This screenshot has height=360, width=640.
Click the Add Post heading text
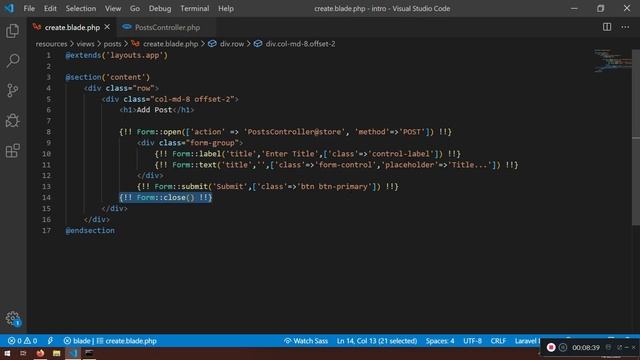[x=154, y=110]
